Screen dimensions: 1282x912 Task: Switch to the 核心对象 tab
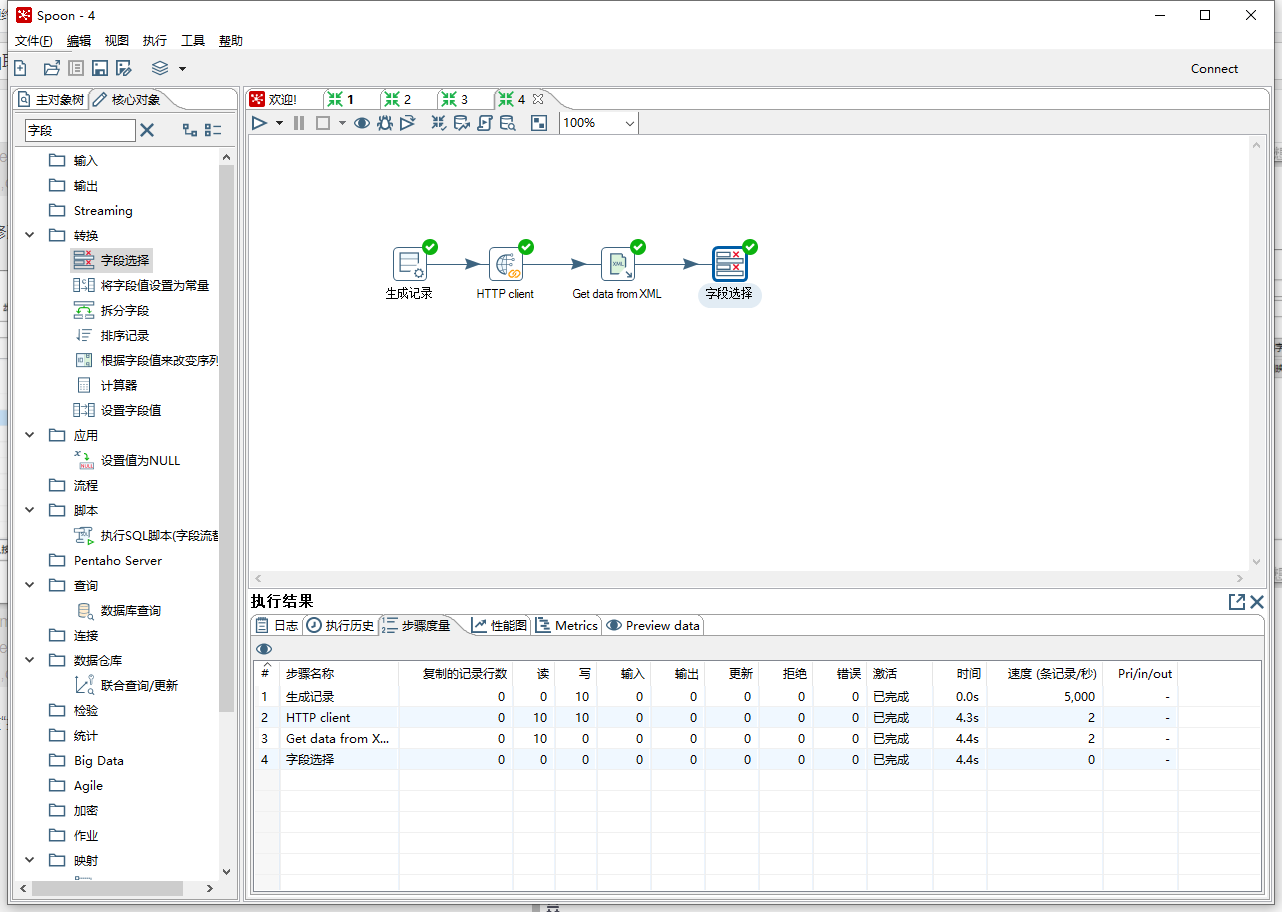[127, 100]
